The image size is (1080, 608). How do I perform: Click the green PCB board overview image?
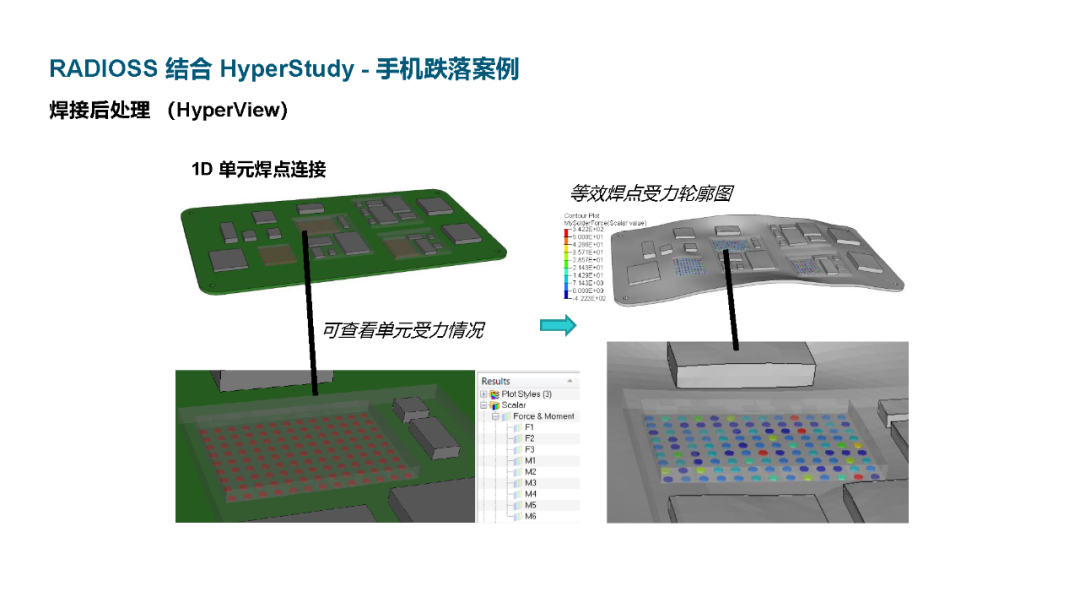(343, 241)
